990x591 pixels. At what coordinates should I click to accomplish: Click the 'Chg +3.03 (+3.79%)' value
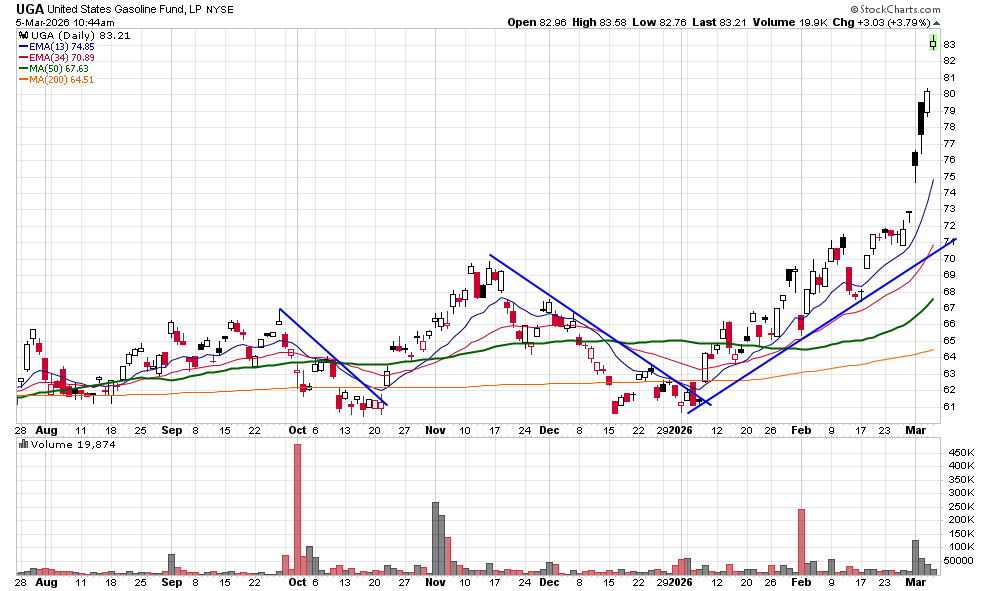[x=881, y=22]
